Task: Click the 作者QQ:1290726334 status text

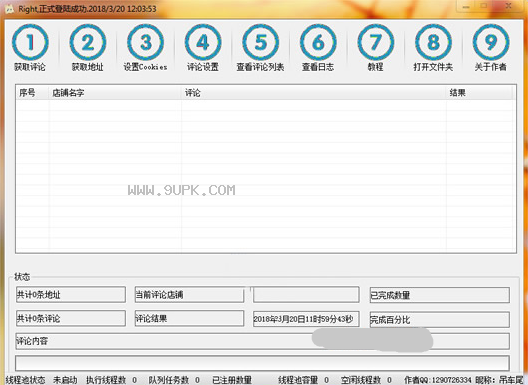Action: tap(438, 380)
